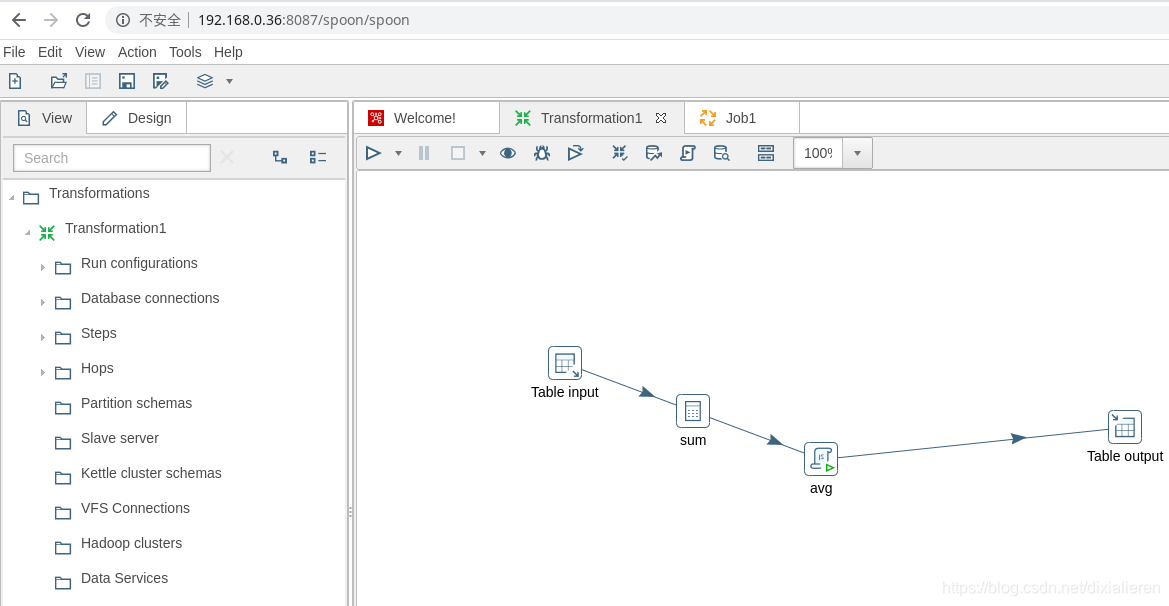The width and height of the screenshot is (1169, 606).
Task: Click the Pause transformation icon
Action: point(424,153)
